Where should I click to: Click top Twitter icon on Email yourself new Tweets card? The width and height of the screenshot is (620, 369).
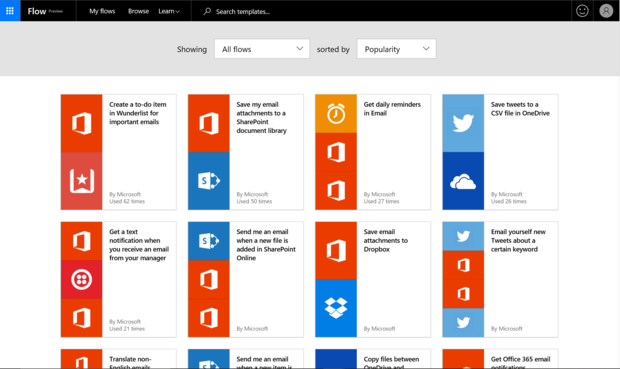(463, 236)
